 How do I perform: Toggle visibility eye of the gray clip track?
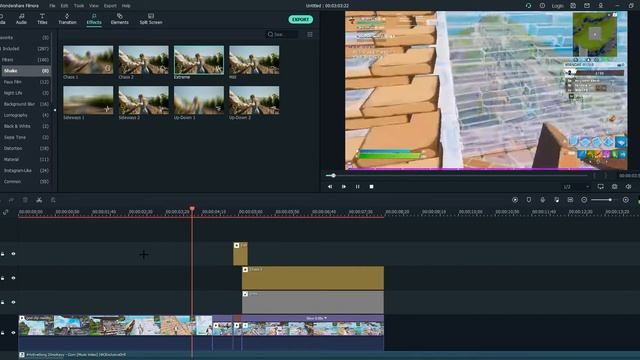click(x=13, y=302)
